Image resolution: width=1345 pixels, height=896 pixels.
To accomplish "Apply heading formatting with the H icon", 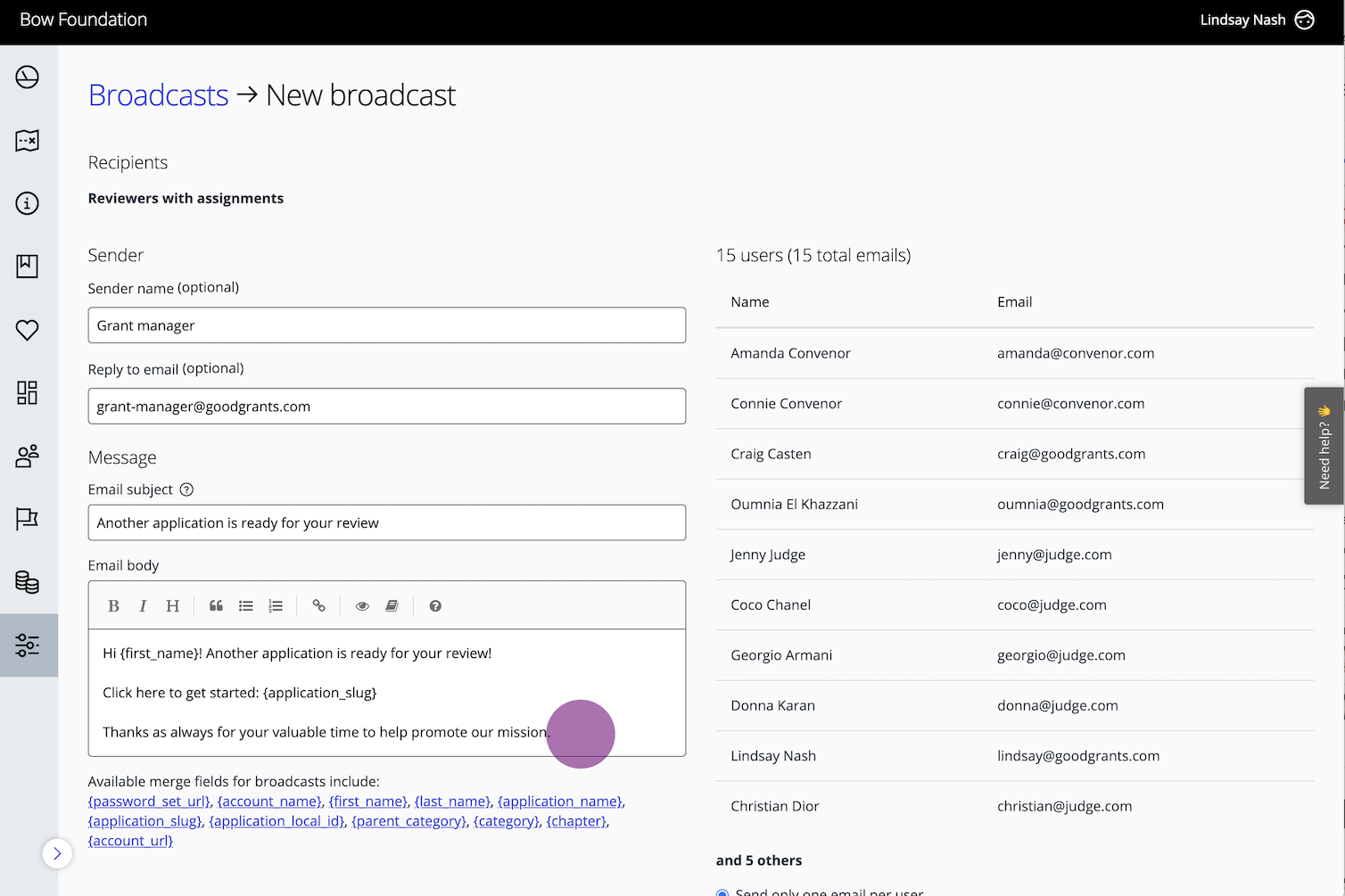I will click(x=172, y=605).
